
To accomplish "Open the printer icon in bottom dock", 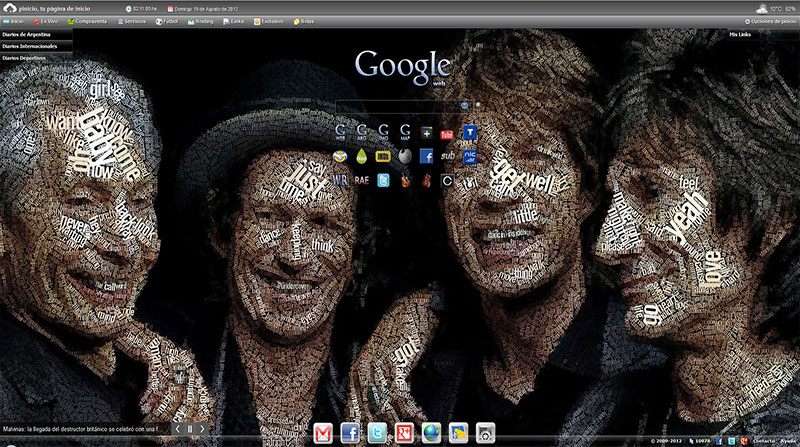I will (x=485, y=432).
